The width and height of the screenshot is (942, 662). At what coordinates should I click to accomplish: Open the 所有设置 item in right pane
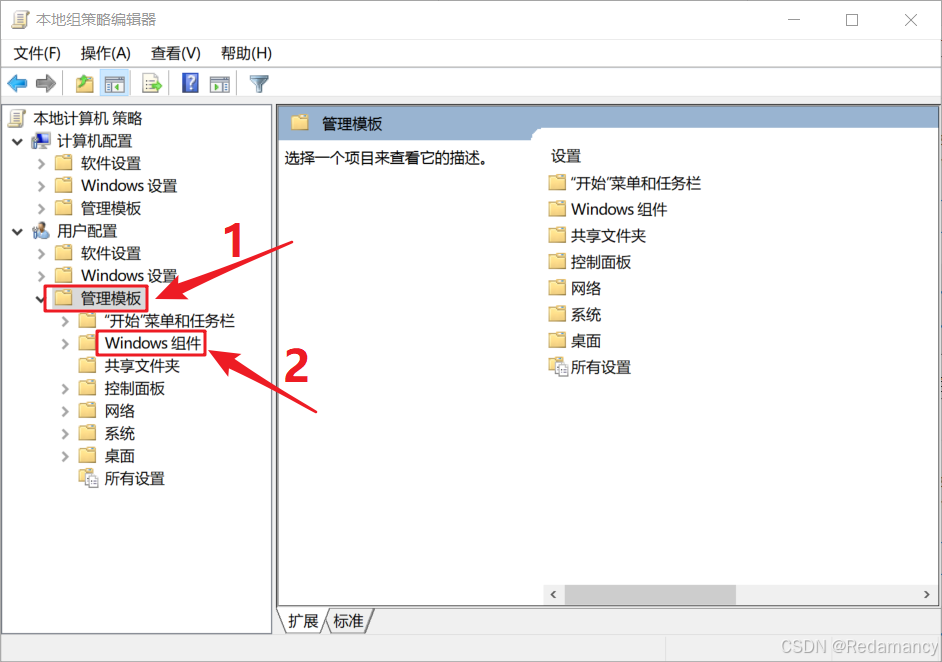pyautogui.click(x=590, y=367)
